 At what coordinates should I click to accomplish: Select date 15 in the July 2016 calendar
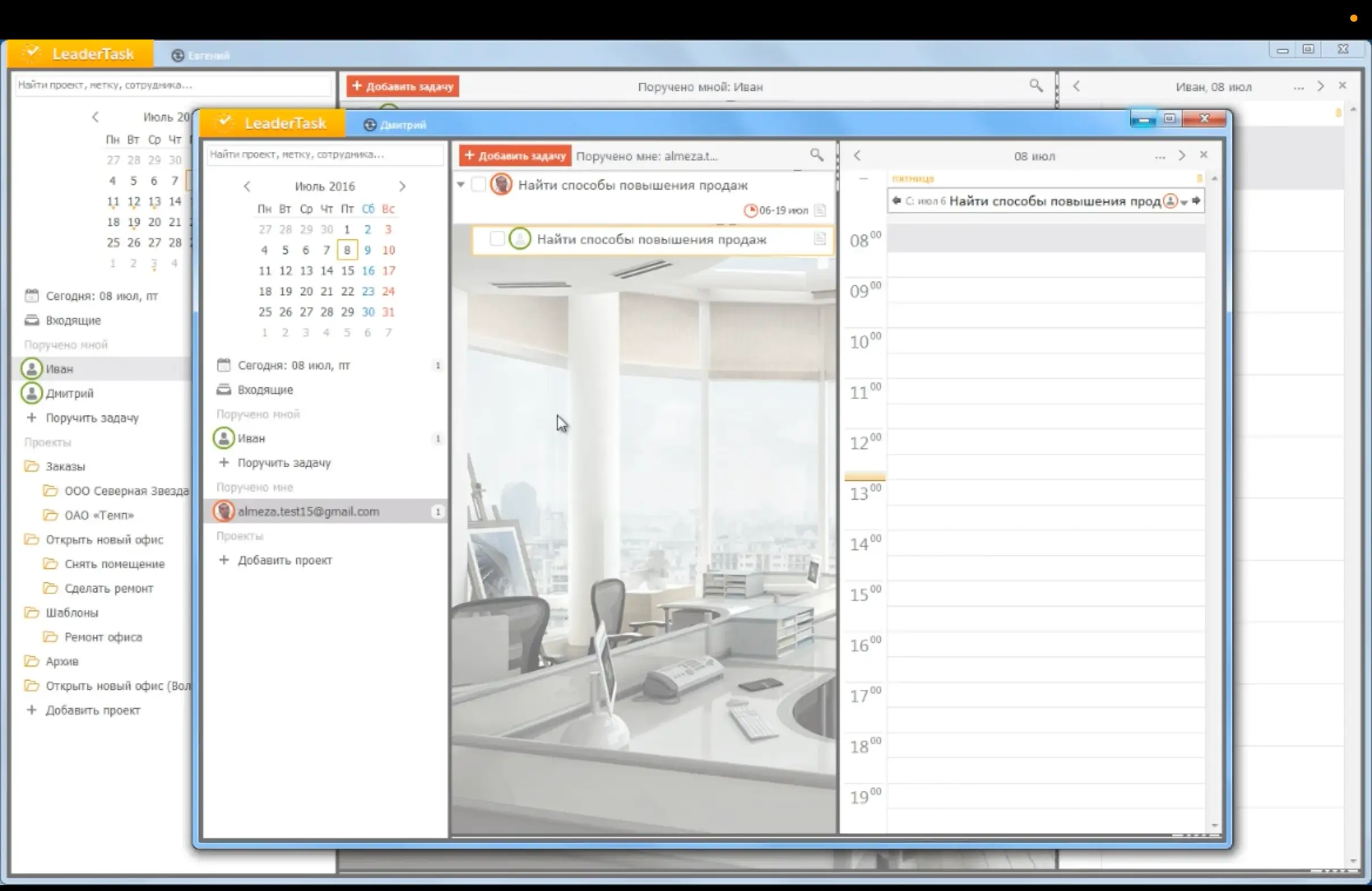[347, 271]
